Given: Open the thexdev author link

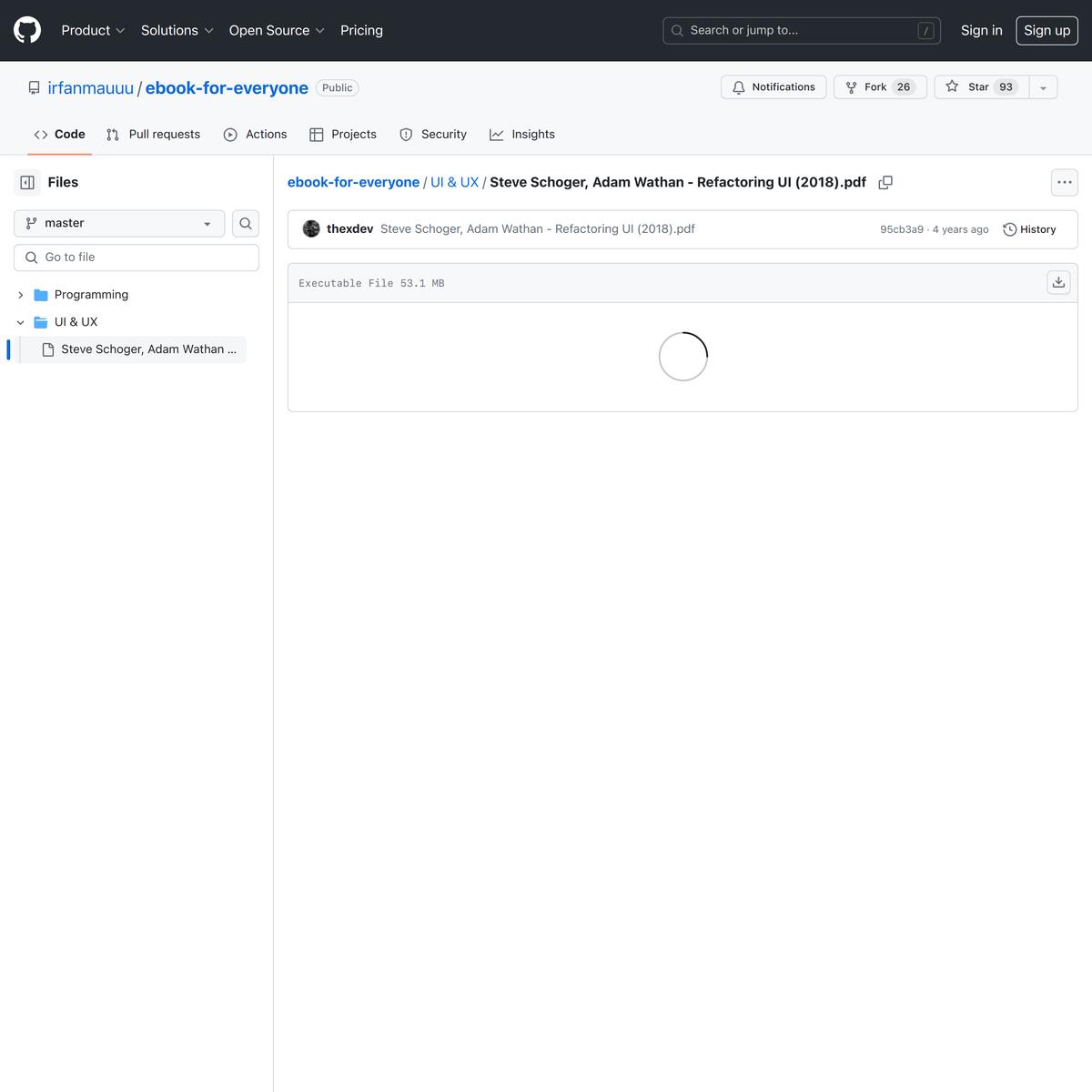Looking at the screenshot, I should click(349, 229).
